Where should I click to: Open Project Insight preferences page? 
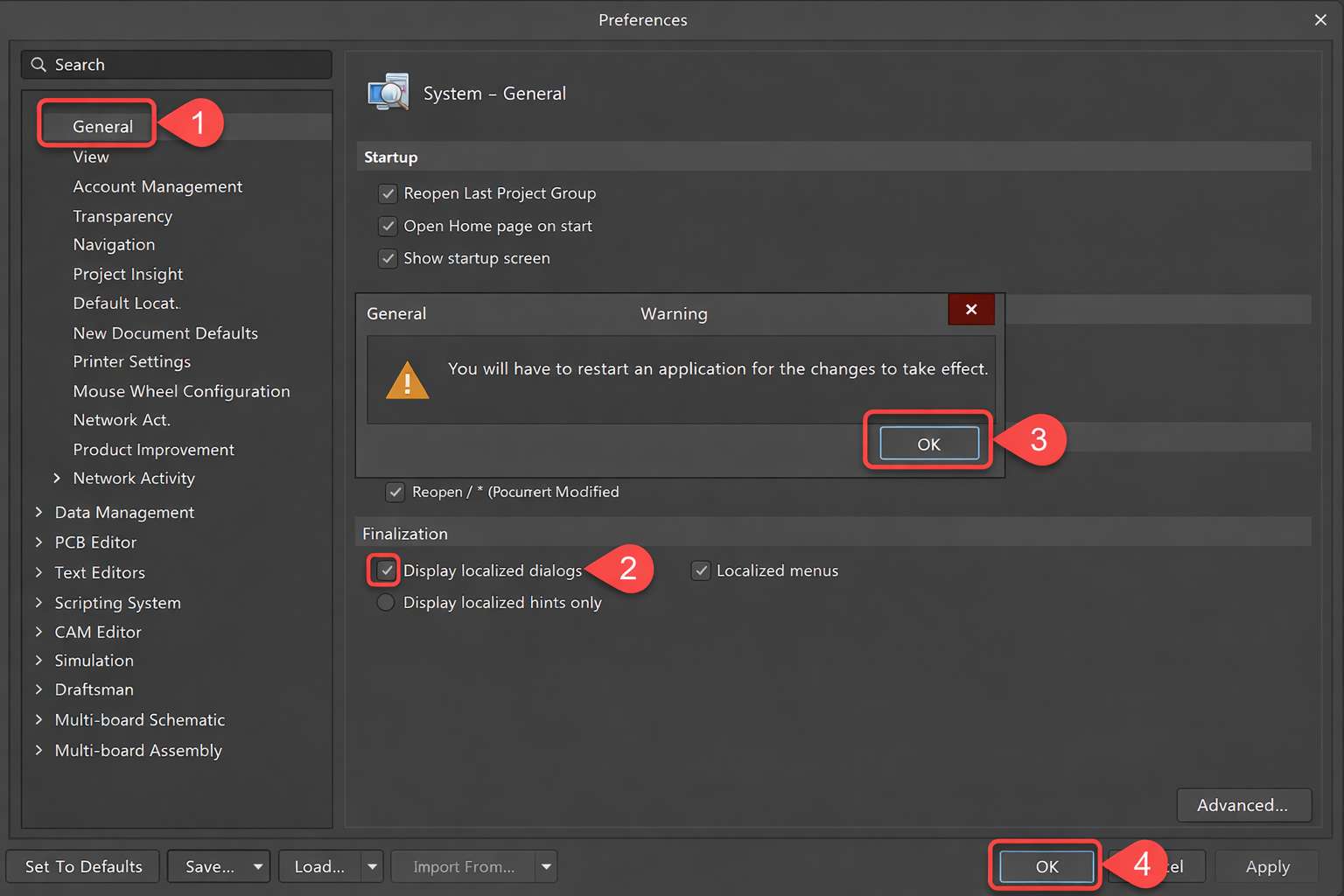click(x=128, y=275)
